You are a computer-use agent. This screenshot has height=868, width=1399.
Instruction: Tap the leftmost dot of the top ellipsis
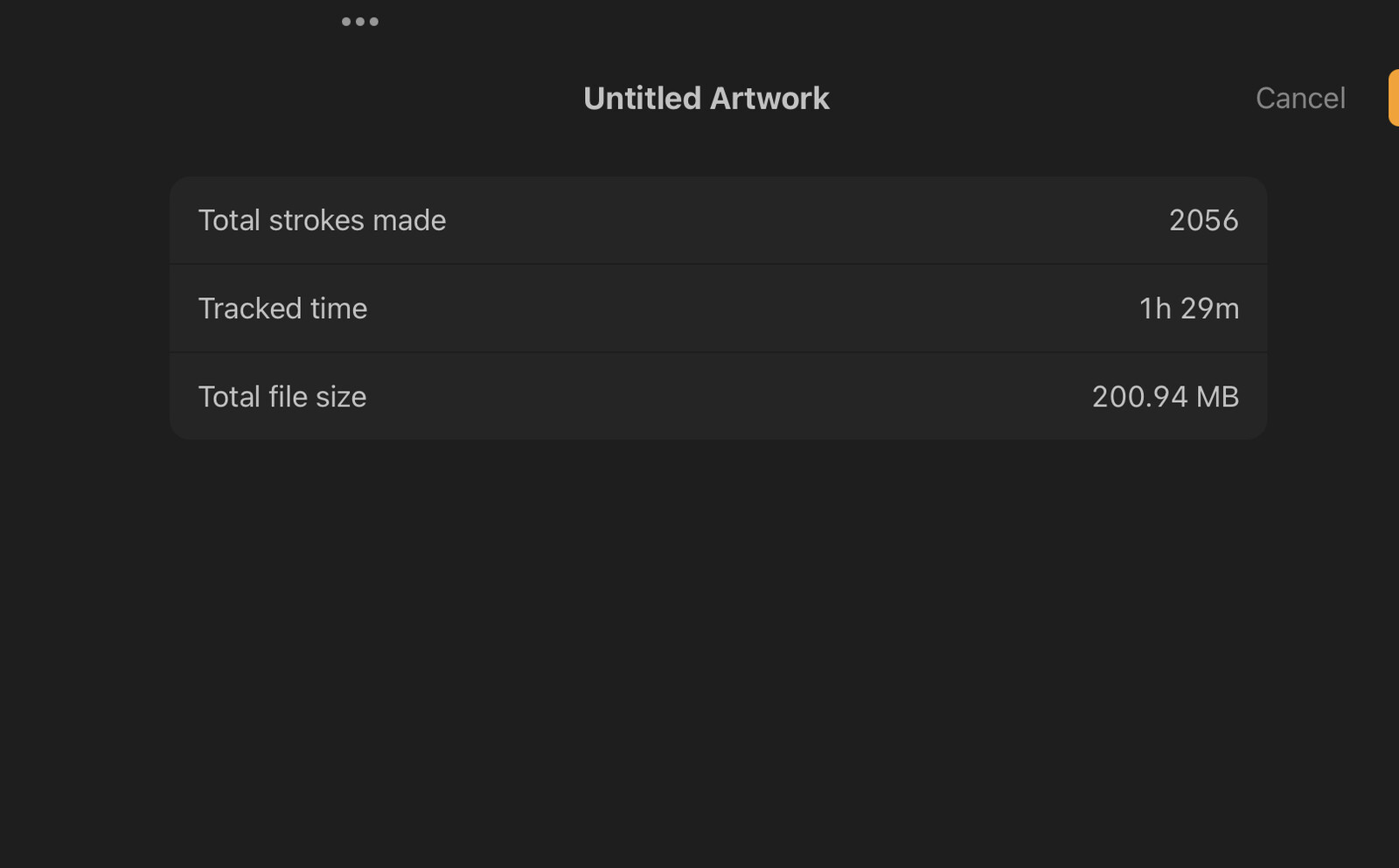pos(346,22)
